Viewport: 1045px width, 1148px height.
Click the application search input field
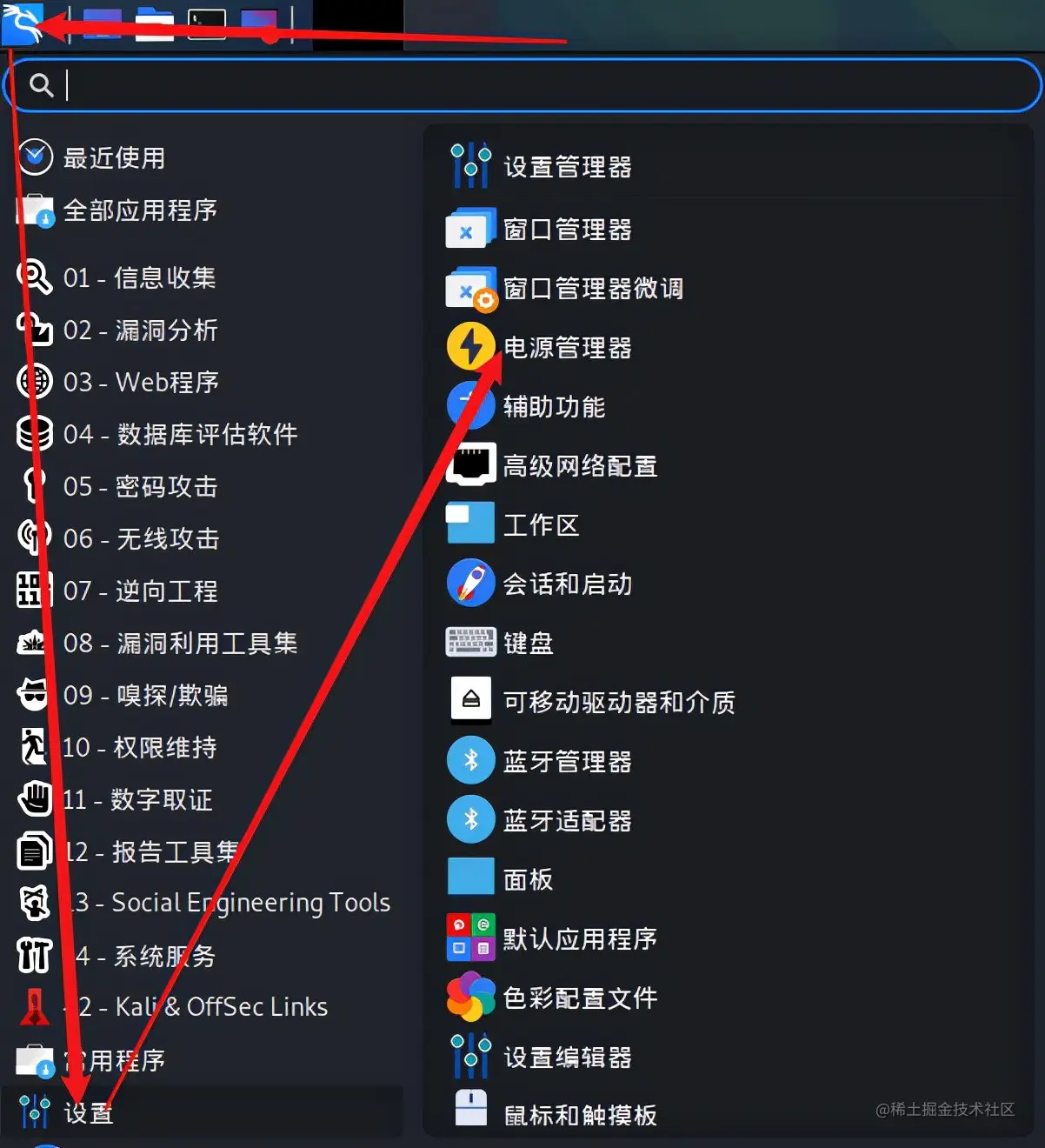[x=522, y=85]
